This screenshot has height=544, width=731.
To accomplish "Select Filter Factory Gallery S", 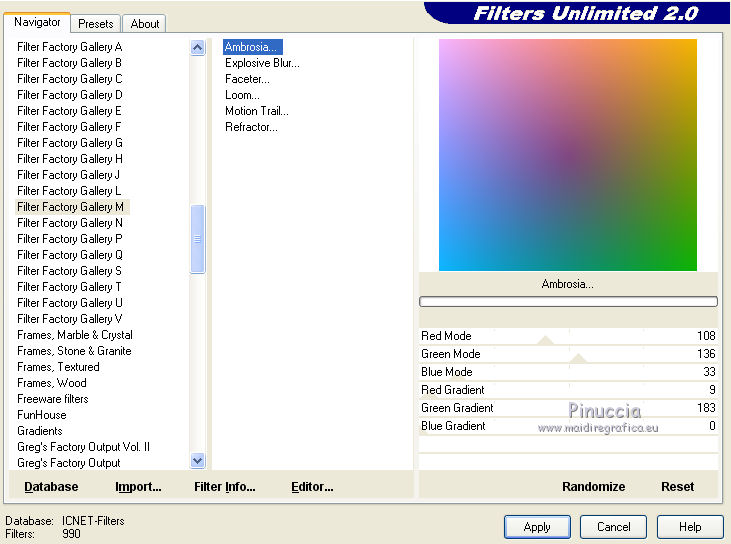I will tap(69, 271).
